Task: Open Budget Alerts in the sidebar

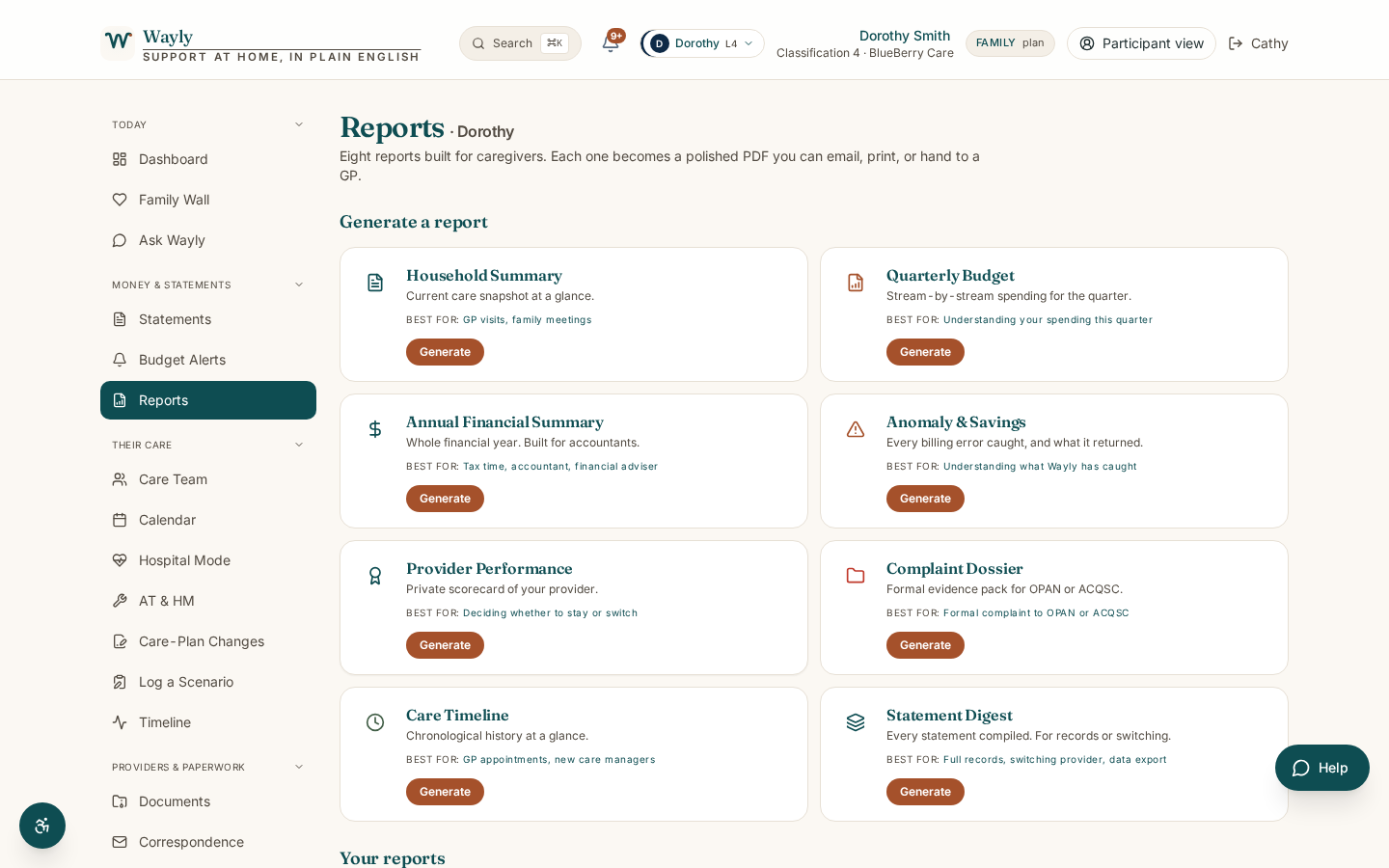Action: [x=208, y=360]
